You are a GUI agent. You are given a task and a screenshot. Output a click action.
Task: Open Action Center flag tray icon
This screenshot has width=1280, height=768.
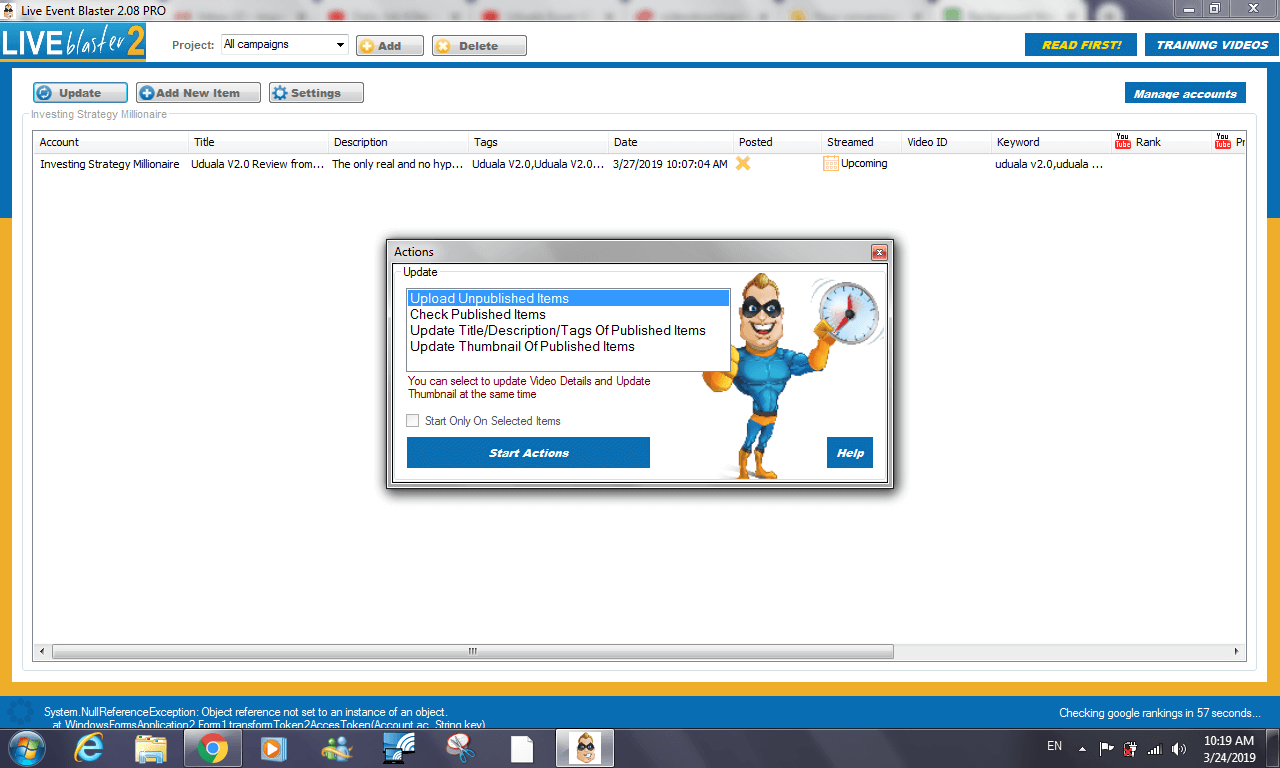click(x=1107, y=748)
